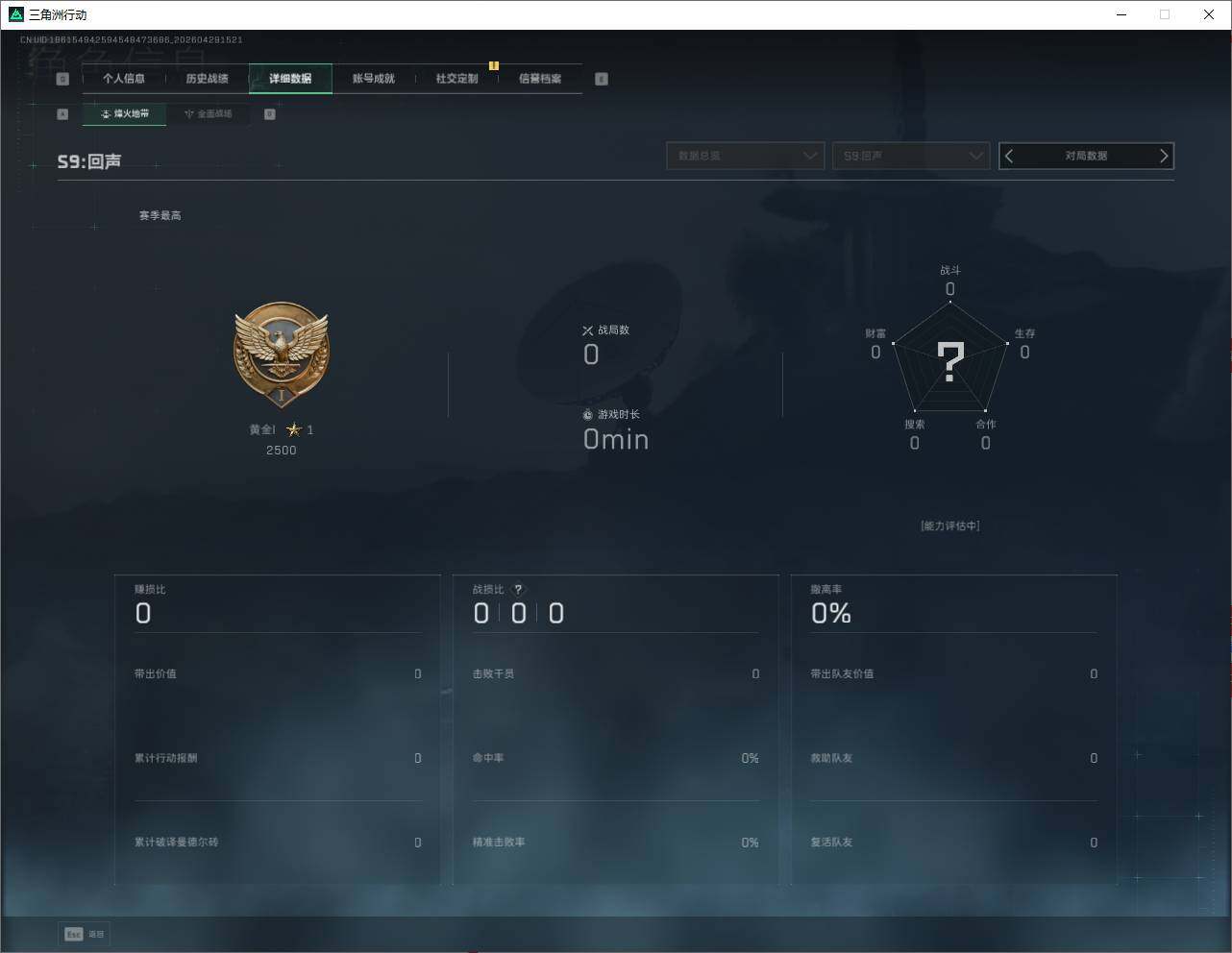Click the 击败干员 row
Image resolution: width=1232 pixels, height=953 pixels.
coord(616,674)
